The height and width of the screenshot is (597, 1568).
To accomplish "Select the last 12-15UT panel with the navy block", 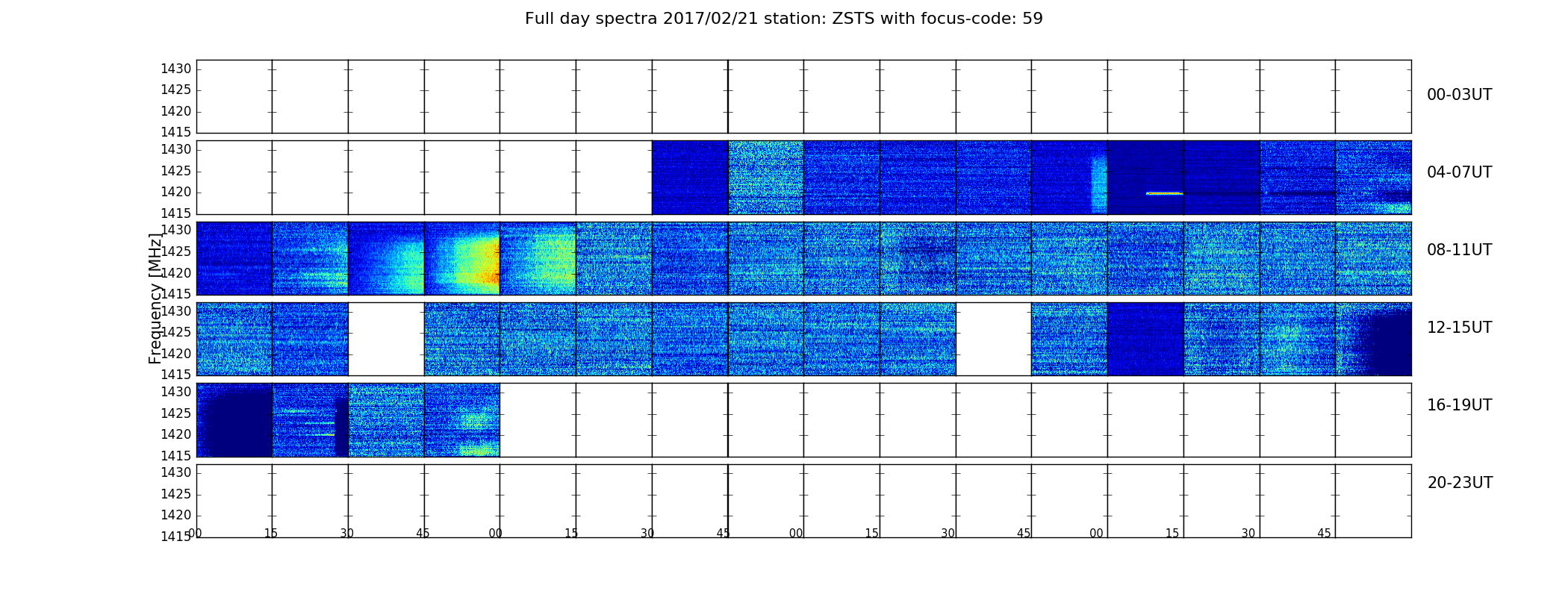I will [x=1373, y=339].
